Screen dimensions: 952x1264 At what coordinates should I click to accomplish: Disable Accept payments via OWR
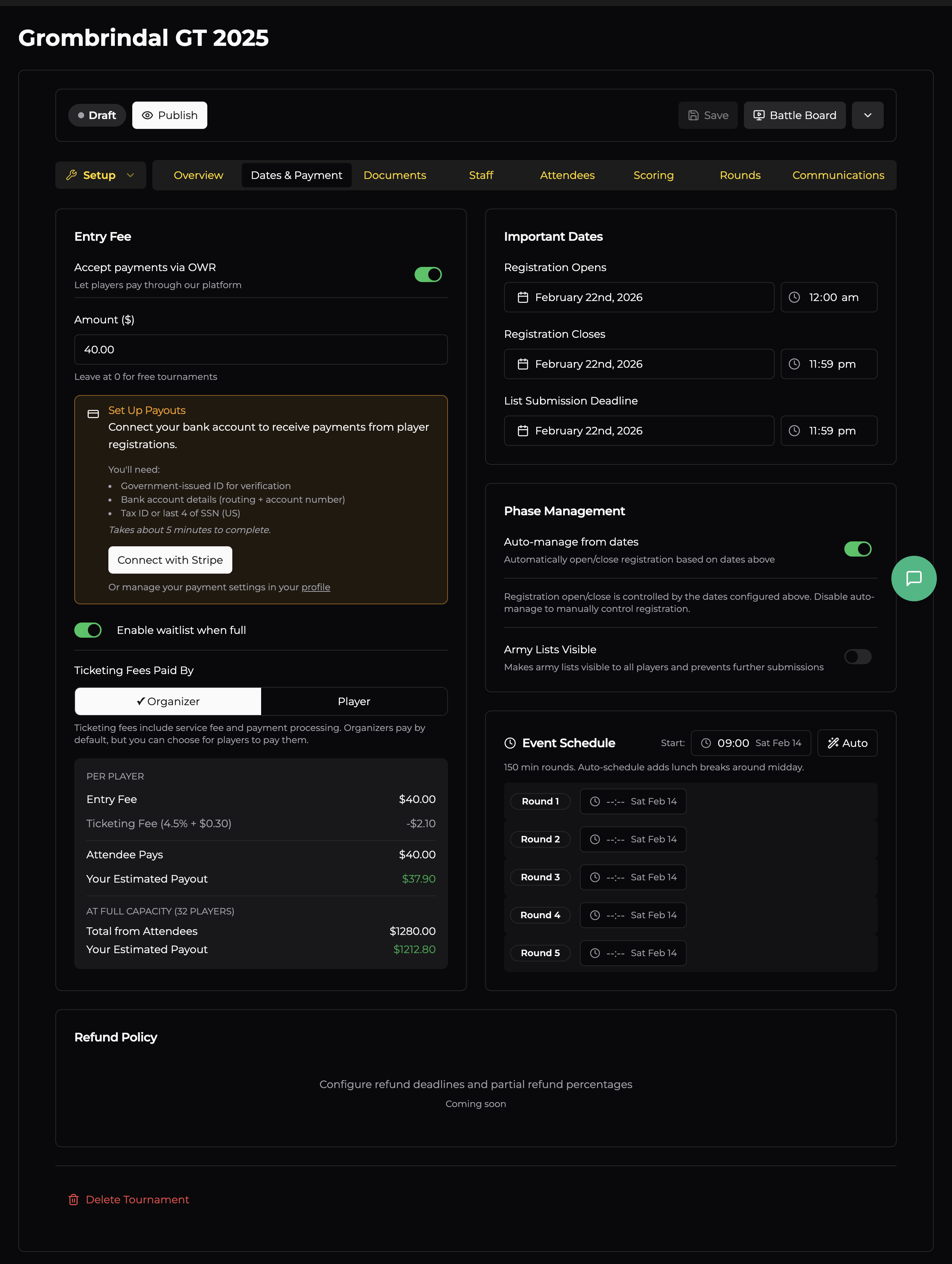coord(428,274)
